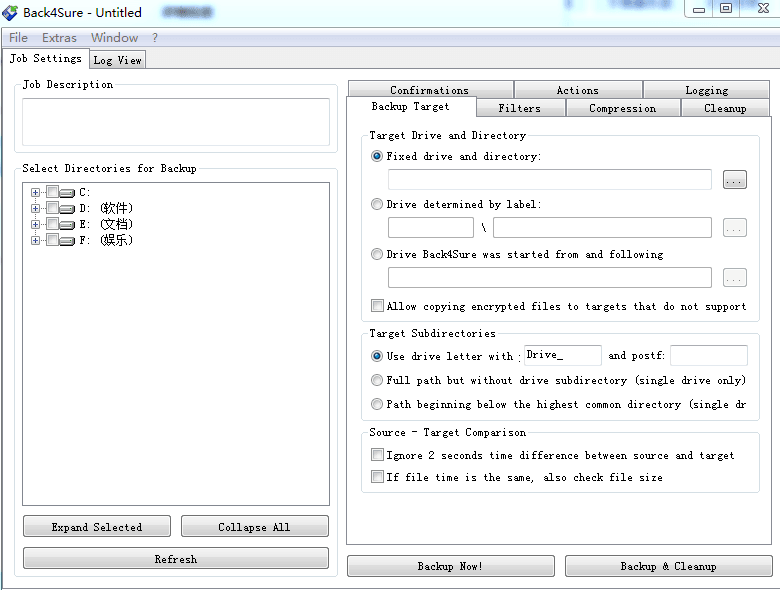
Task: Open the File menu
Action: click(18, 38)
